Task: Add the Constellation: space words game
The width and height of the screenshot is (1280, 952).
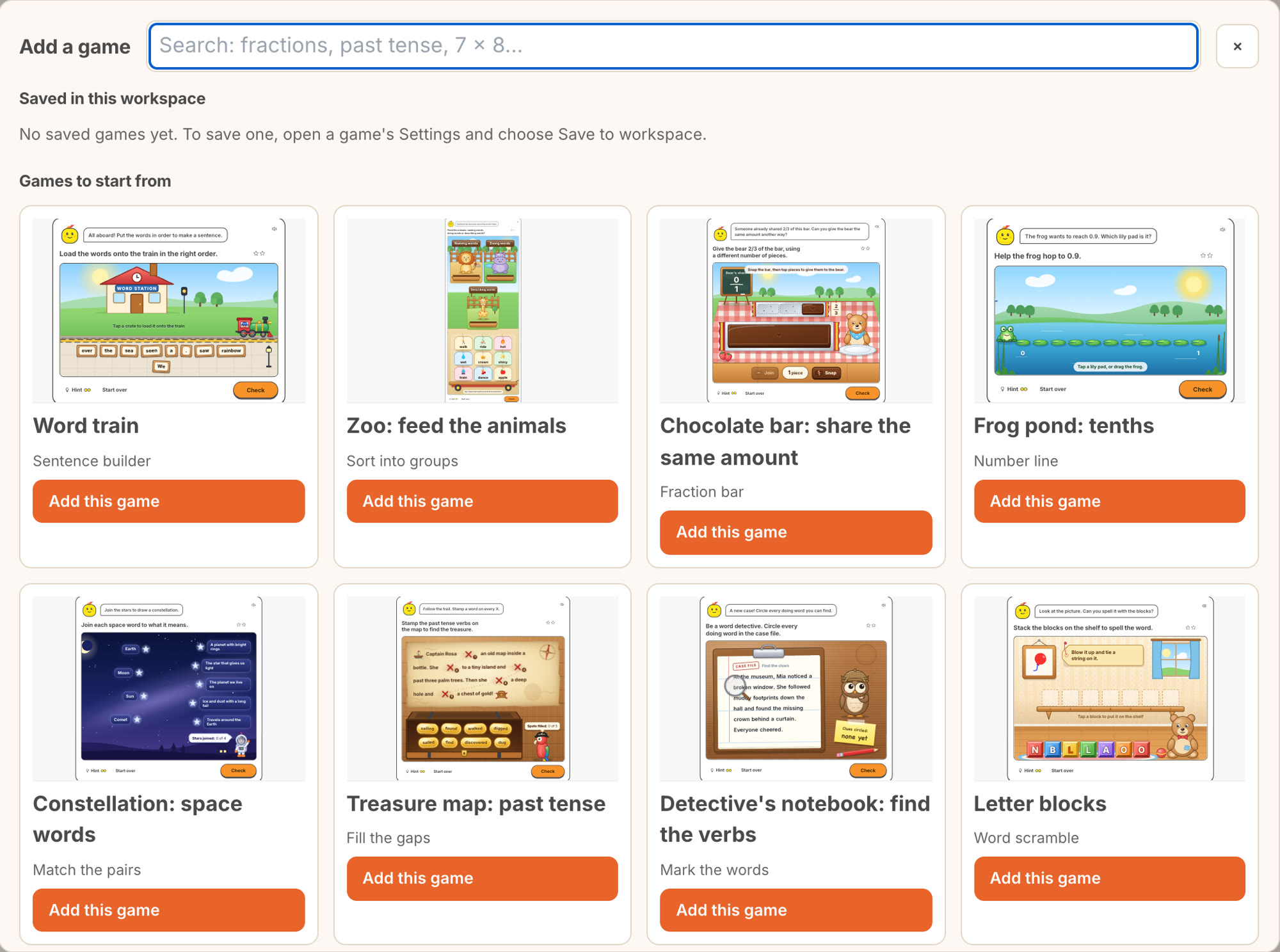Action: pyautogui.click(x=168, y=910)
